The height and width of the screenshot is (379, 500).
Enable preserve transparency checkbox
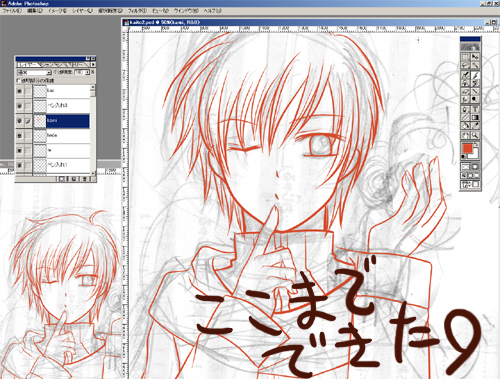(x=19, y=80)
